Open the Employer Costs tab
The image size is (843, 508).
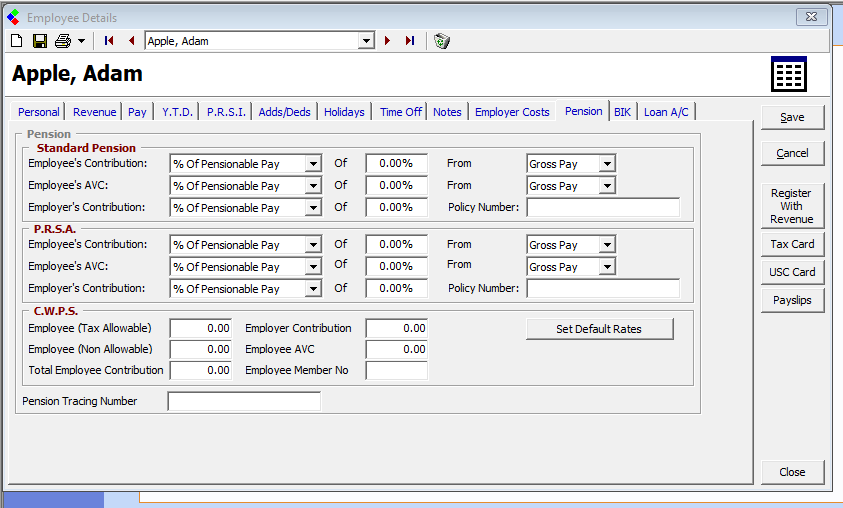(512, 112)
